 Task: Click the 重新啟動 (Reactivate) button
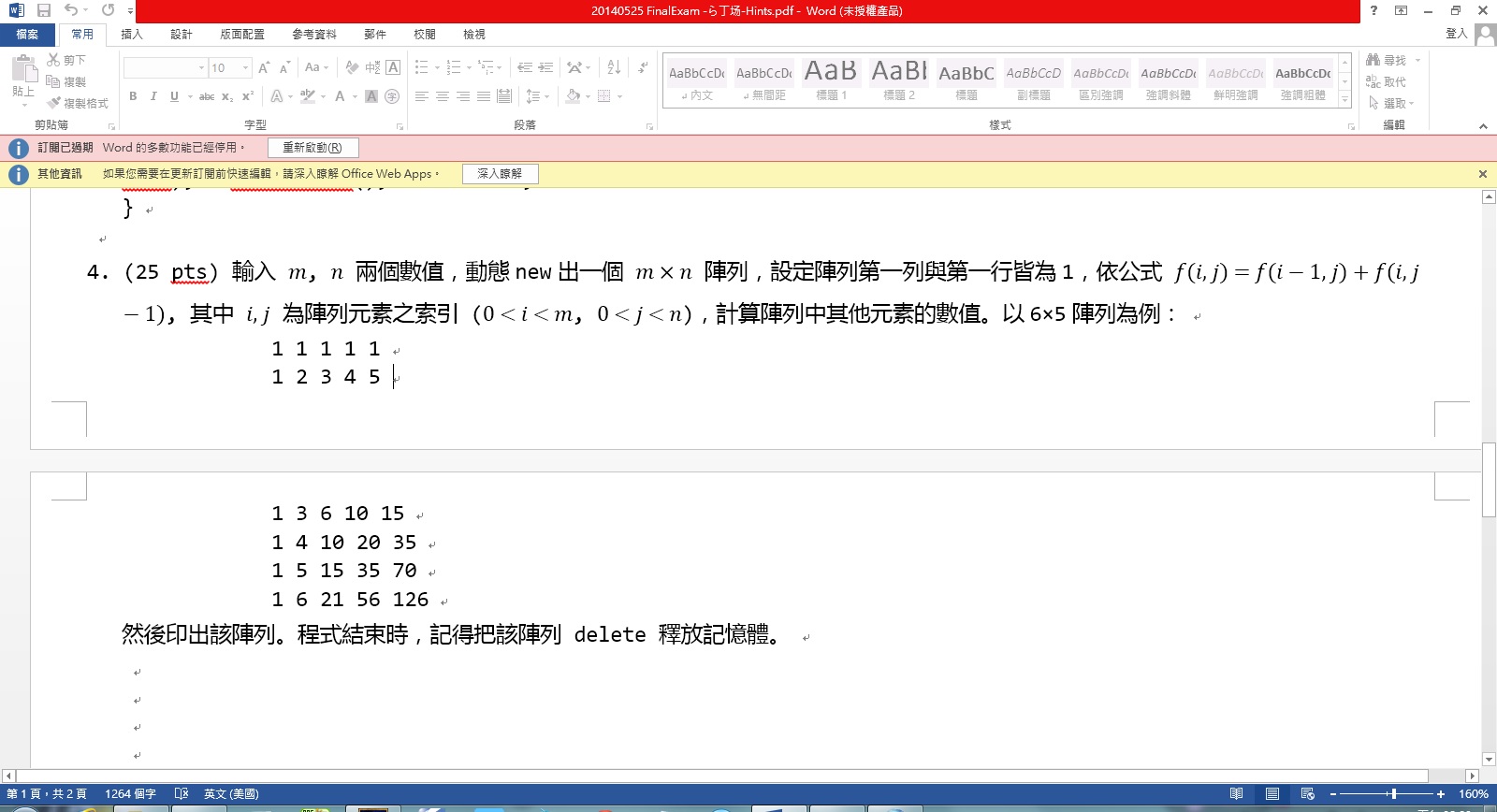coord(312,148)
